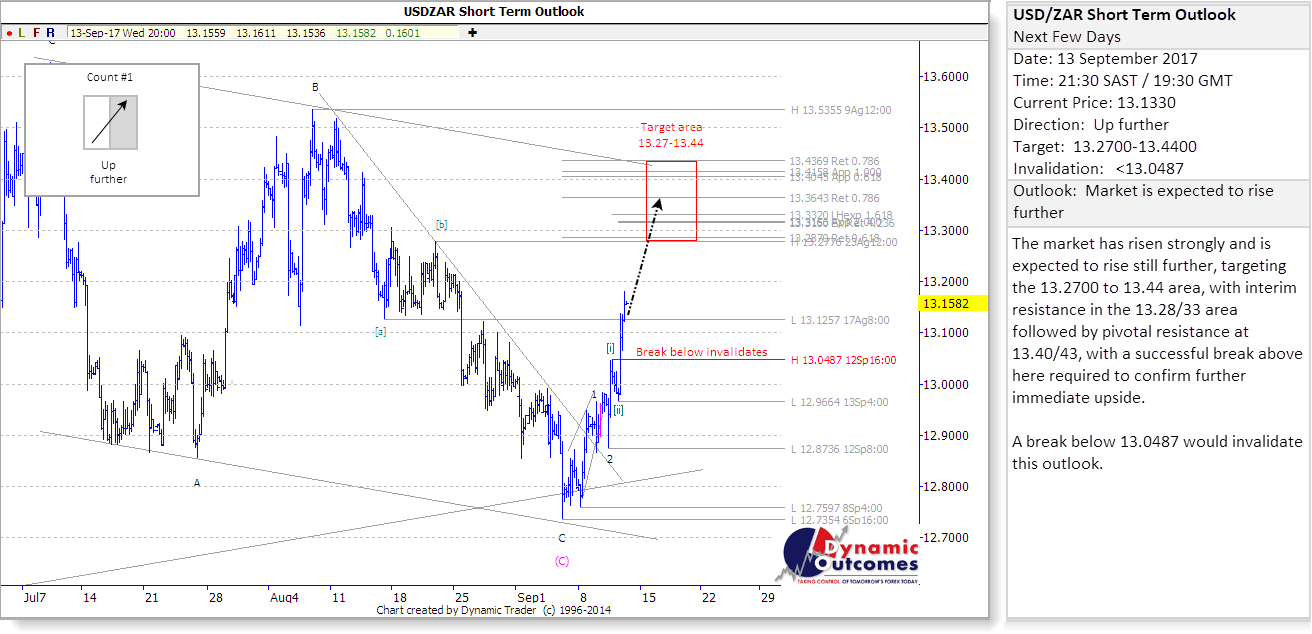
Task: Click the plus crosshair icon on data bar
Action: (x=471, y=33)
